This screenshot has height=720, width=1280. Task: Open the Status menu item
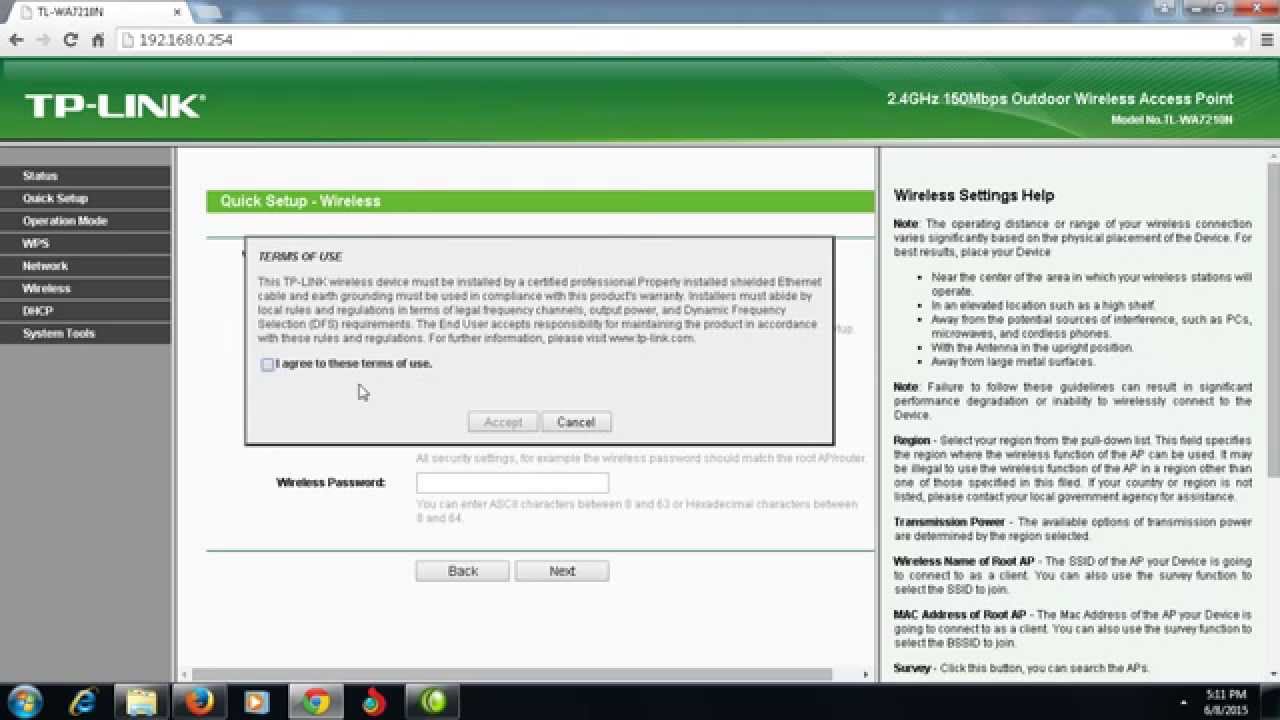85,176
